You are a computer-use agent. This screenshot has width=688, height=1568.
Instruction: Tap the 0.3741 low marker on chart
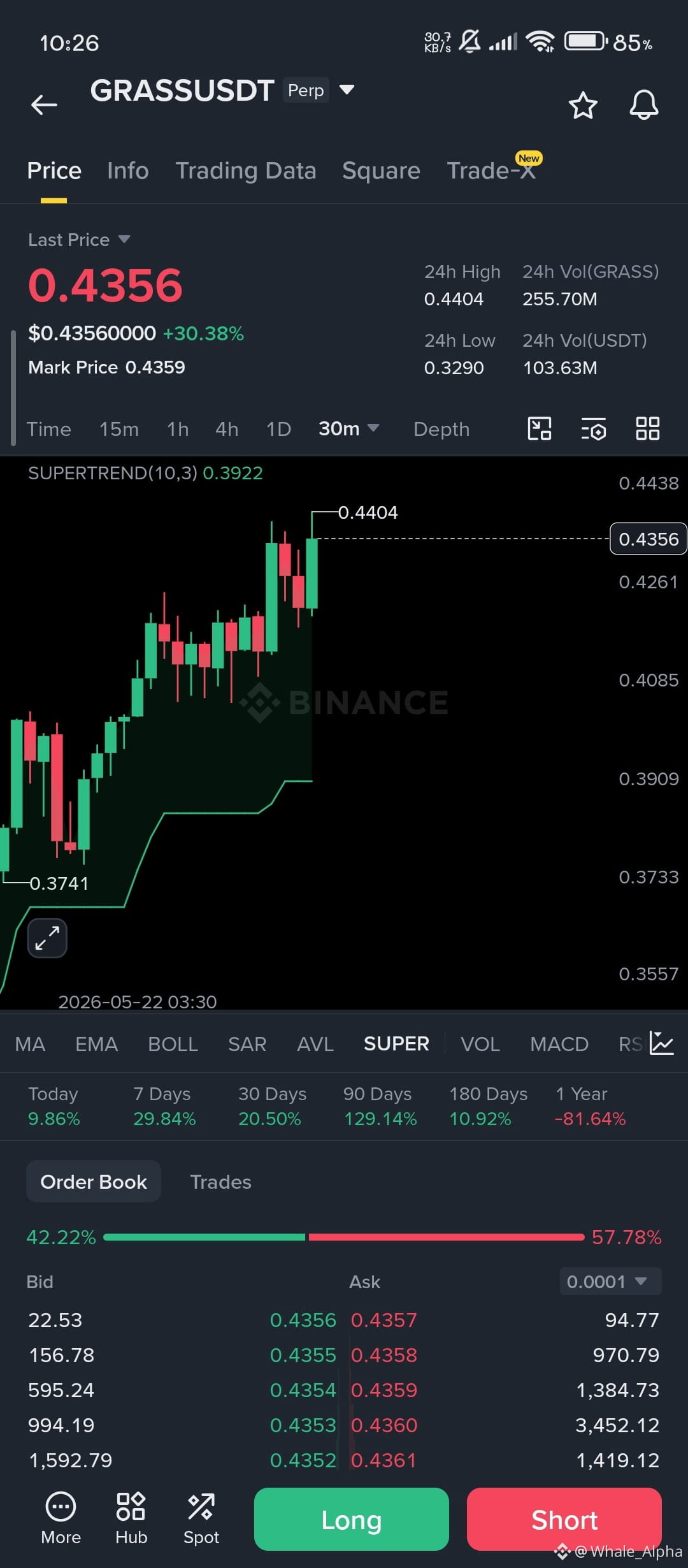pos(59,883)
